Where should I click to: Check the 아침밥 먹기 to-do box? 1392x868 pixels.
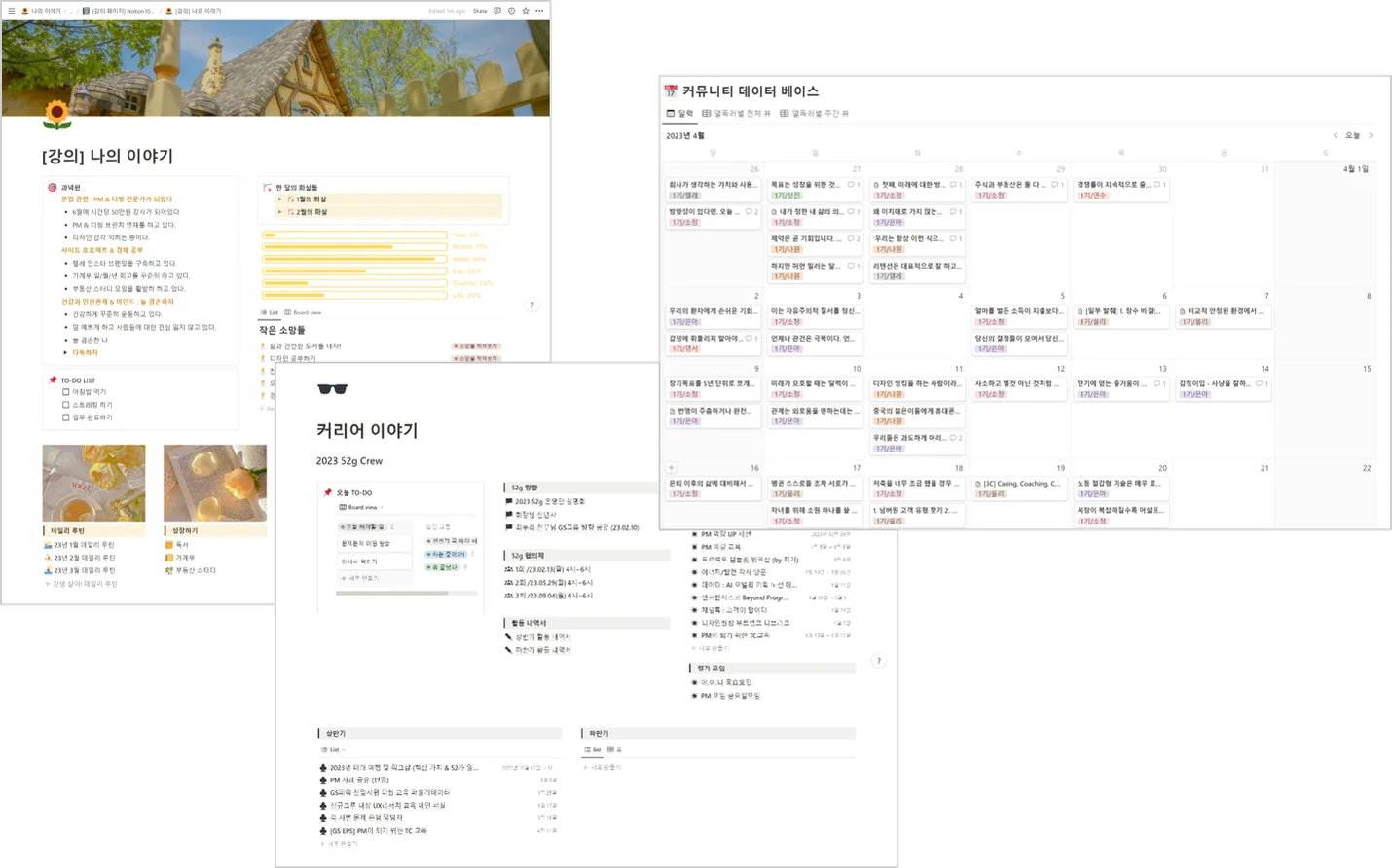pos(66,392)
